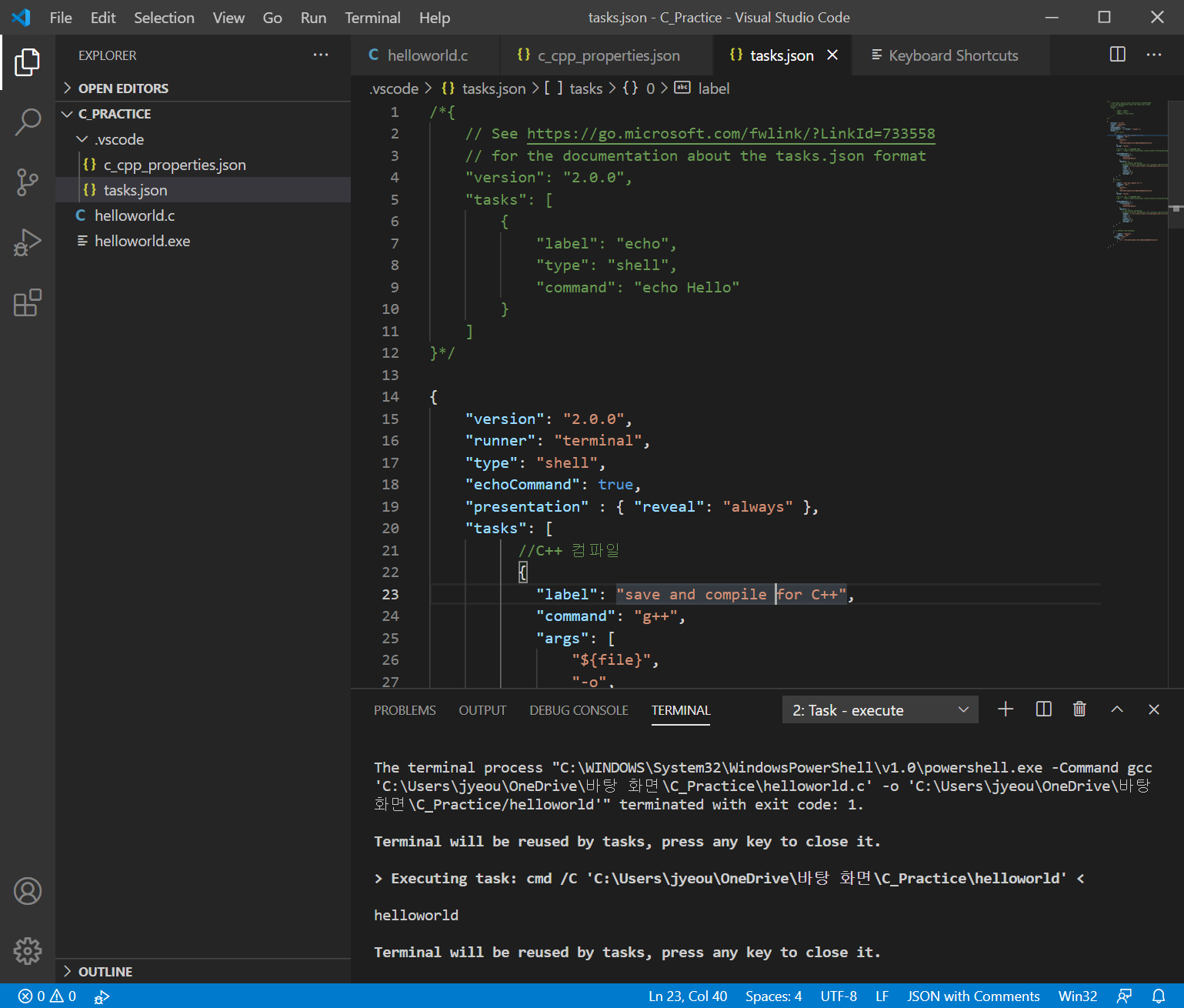Open the Extensions view
Viewport: 1184px width, 1008px height.
[x=27, y=302]
